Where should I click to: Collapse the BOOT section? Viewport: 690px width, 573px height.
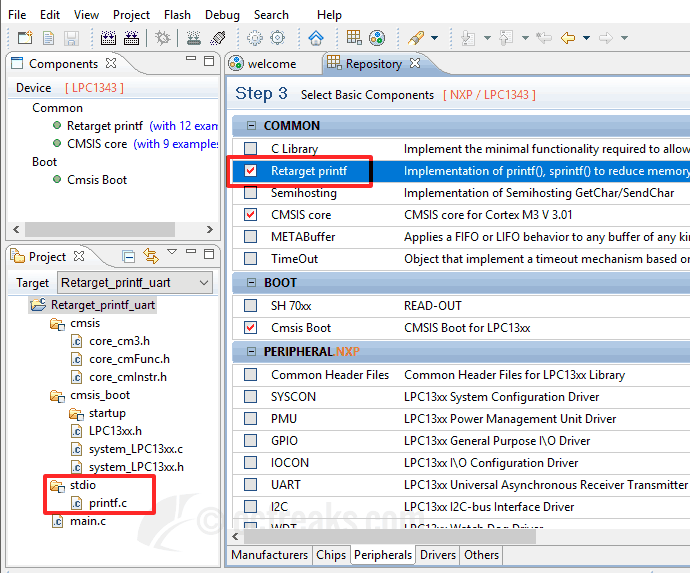[251, 283]
